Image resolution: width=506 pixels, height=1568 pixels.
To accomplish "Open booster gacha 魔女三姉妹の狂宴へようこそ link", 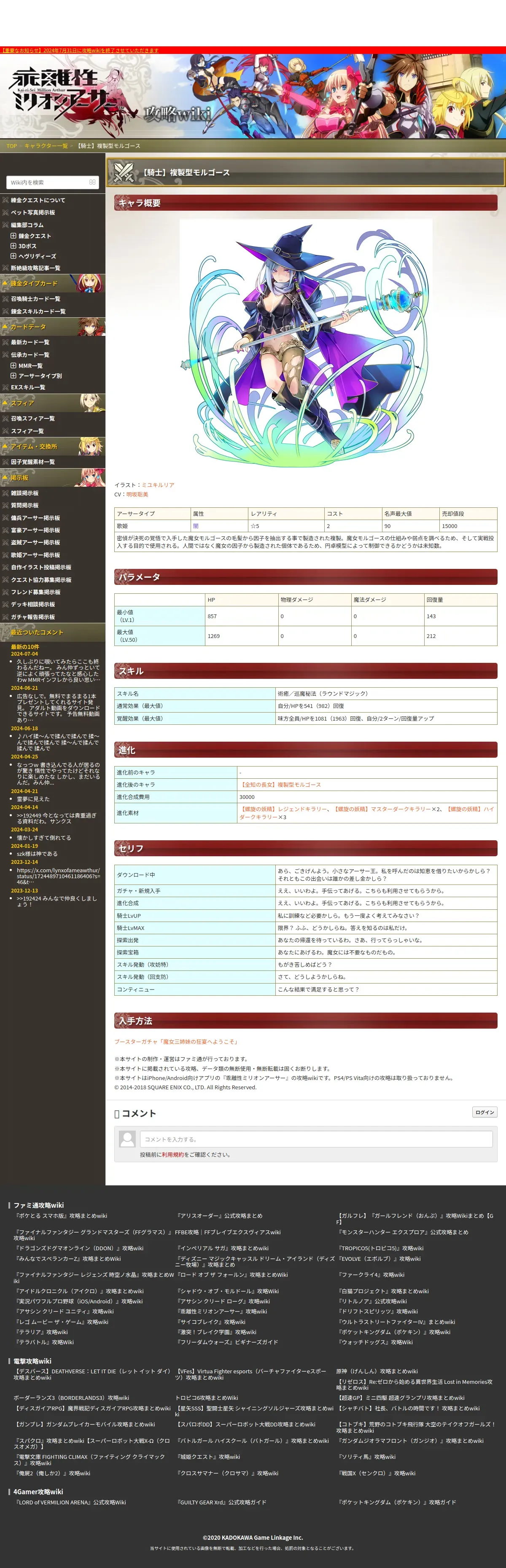I will 177,1042.
